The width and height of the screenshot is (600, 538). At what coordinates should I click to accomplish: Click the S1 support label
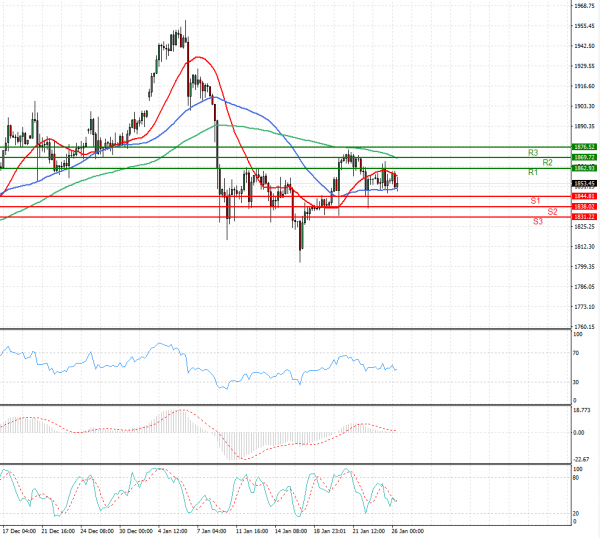[535, 201]
